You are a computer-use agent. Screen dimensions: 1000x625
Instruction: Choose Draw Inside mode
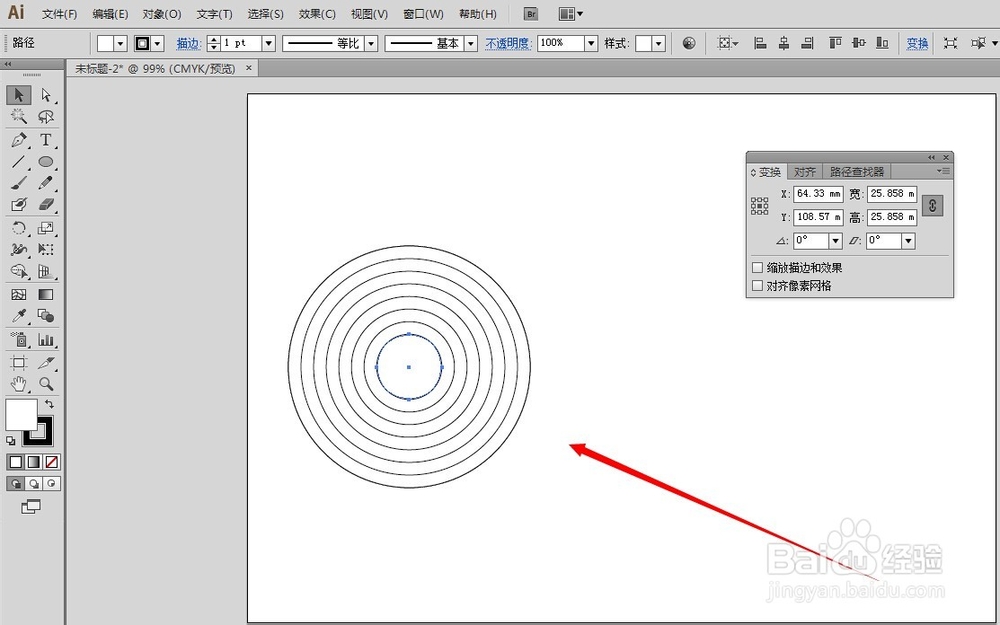52,483
